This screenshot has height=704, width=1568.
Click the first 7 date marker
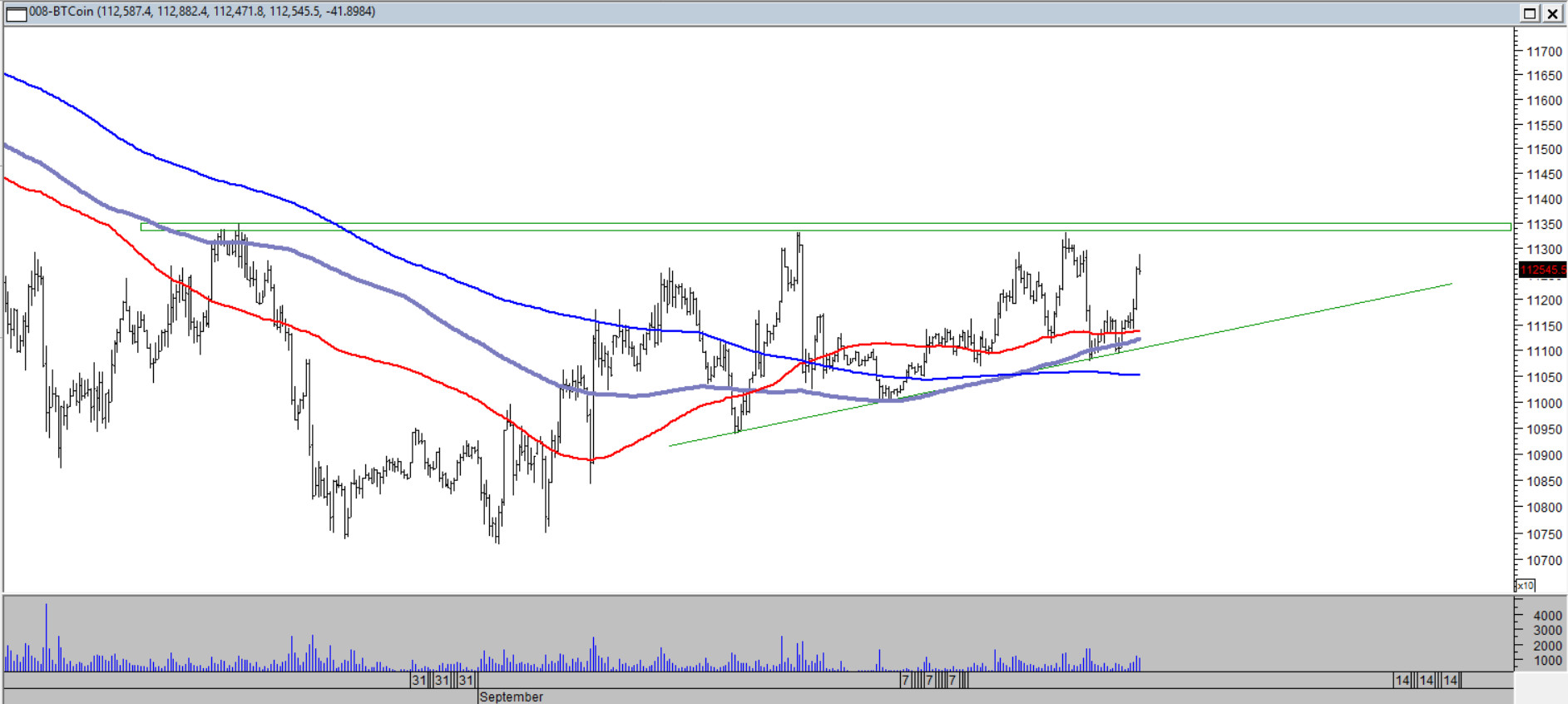(905, 681)
